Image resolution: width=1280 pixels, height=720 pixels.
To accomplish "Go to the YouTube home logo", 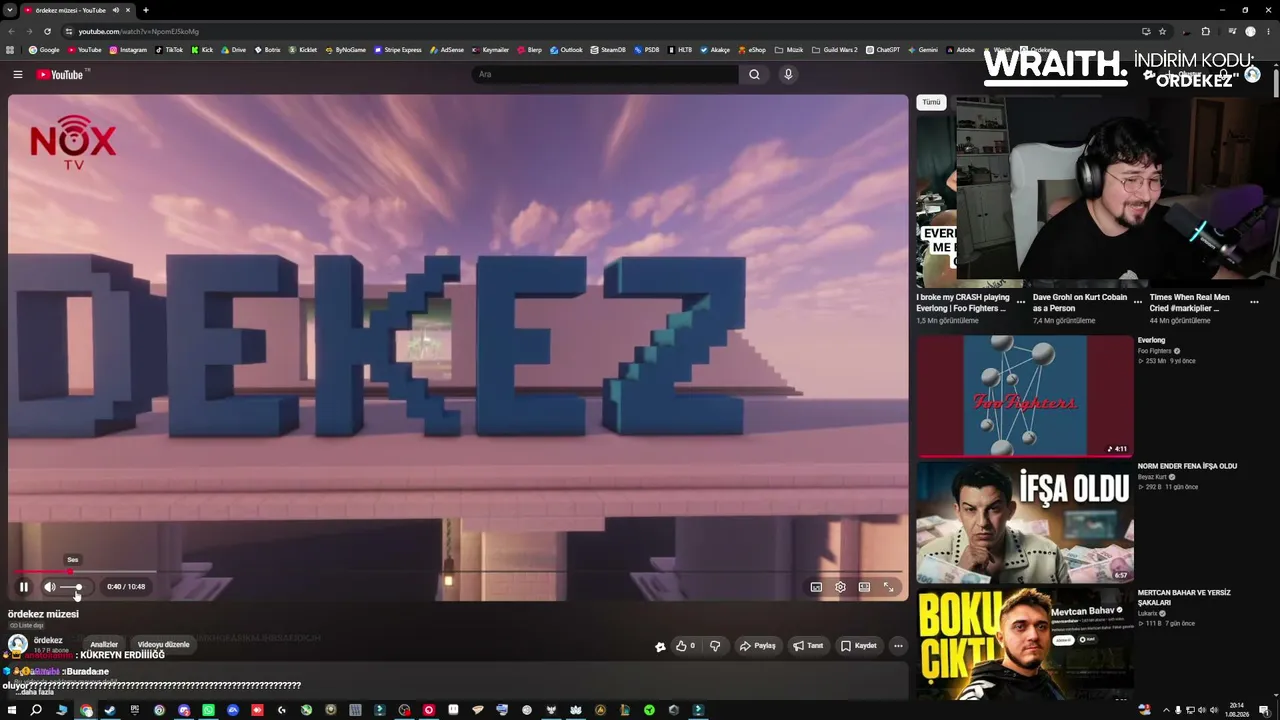I will pos(61,74).
